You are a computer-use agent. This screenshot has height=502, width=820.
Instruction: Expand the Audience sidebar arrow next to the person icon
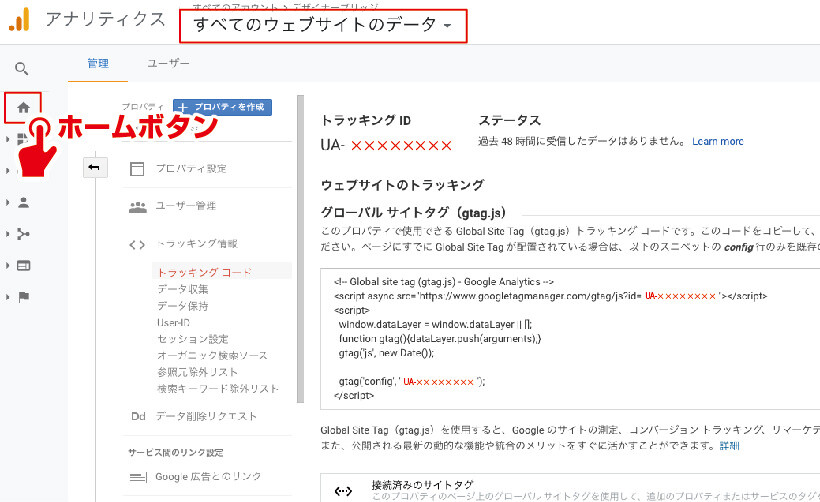click(x=8, y=202)
